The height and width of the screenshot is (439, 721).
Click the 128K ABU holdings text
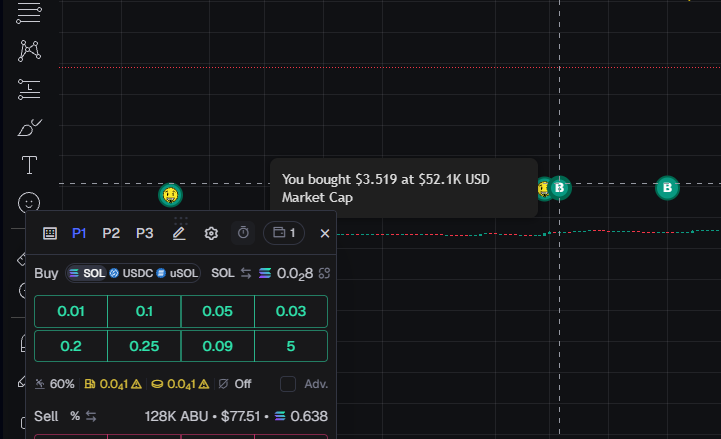(x=176, y=416)
